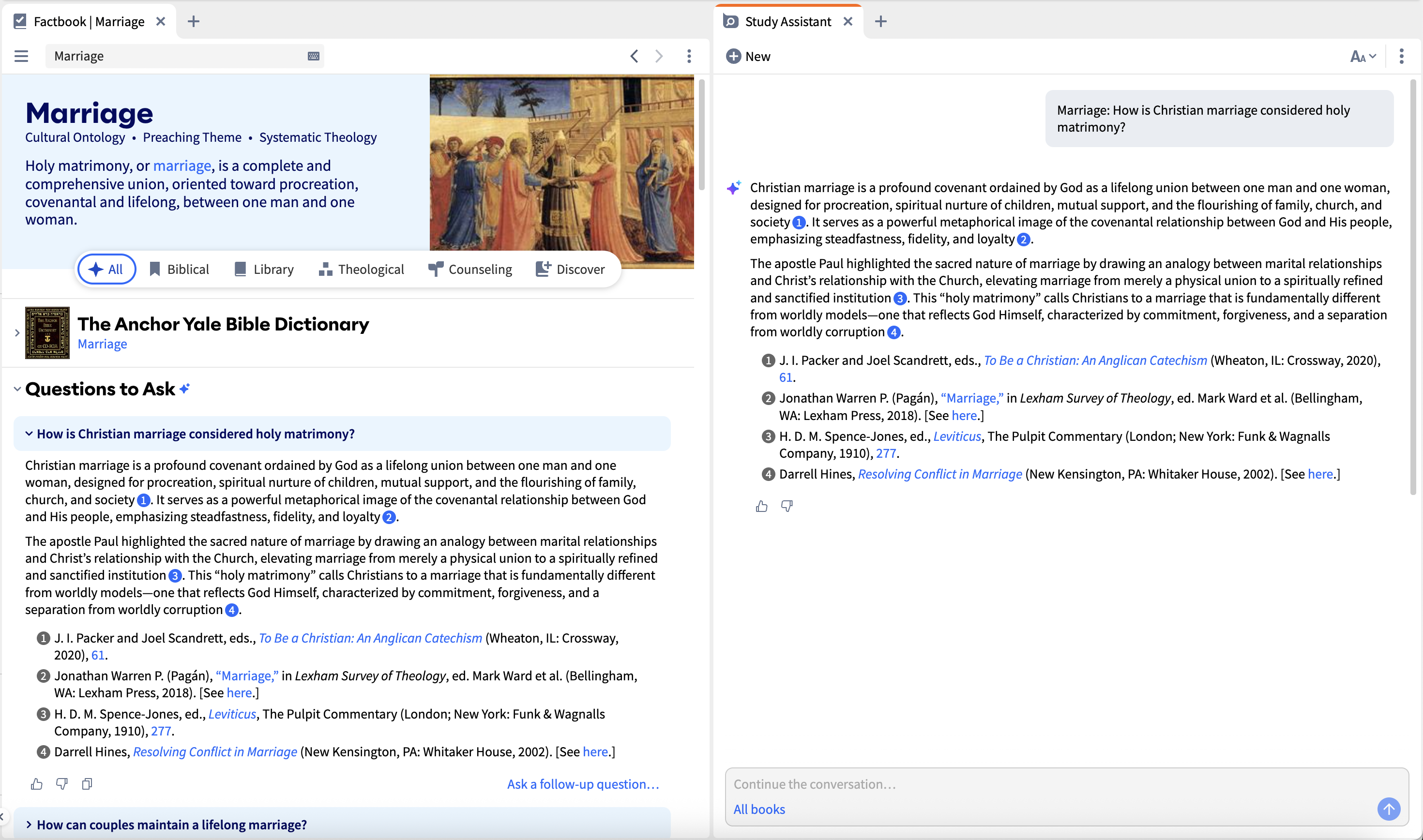The height and width of the screenshot is (840, 1423).
Task: Expand How can couples maintain a lifelong marriage
Action: pos(171,824)
